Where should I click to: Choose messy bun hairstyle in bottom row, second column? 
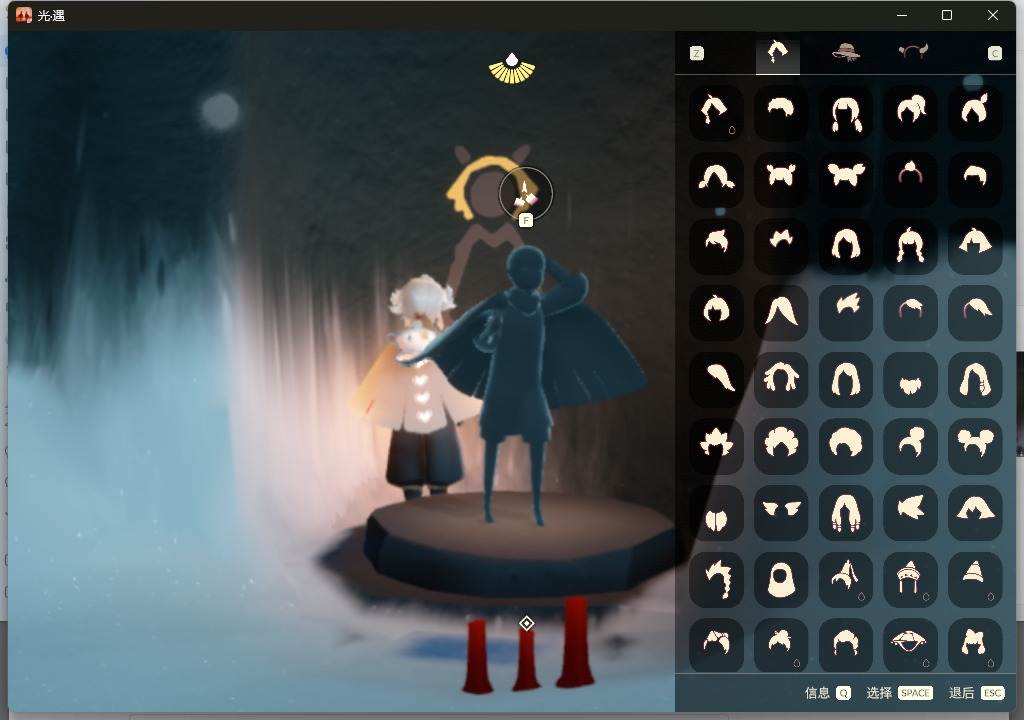click(x=781, y=645)
